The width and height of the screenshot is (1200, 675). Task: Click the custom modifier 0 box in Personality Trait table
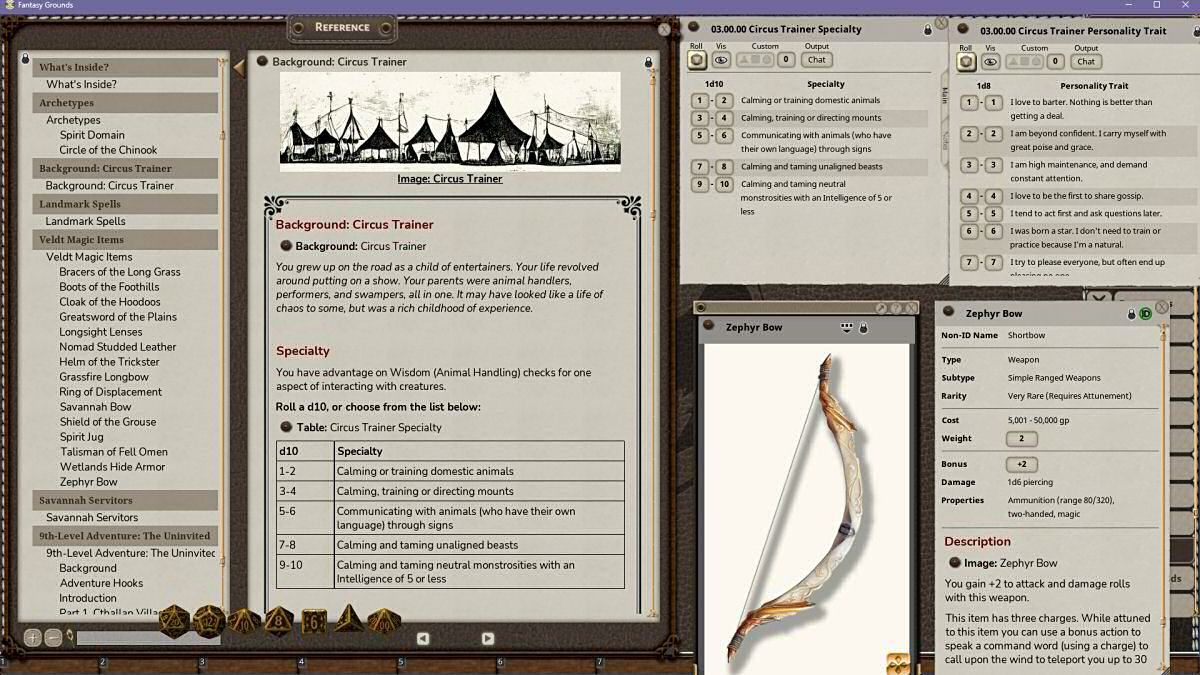pyautogui.click(x=1055, y=61)
